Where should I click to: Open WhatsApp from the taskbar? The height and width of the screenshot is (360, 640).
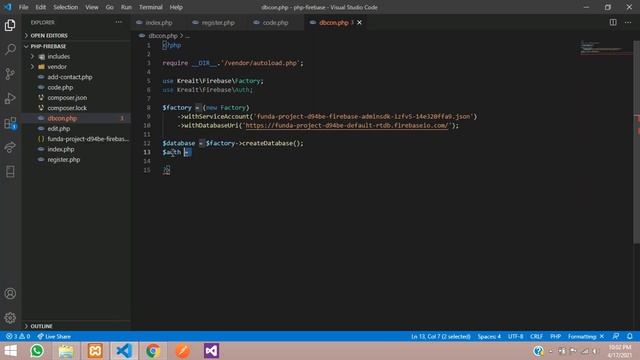tap(37, 351)
